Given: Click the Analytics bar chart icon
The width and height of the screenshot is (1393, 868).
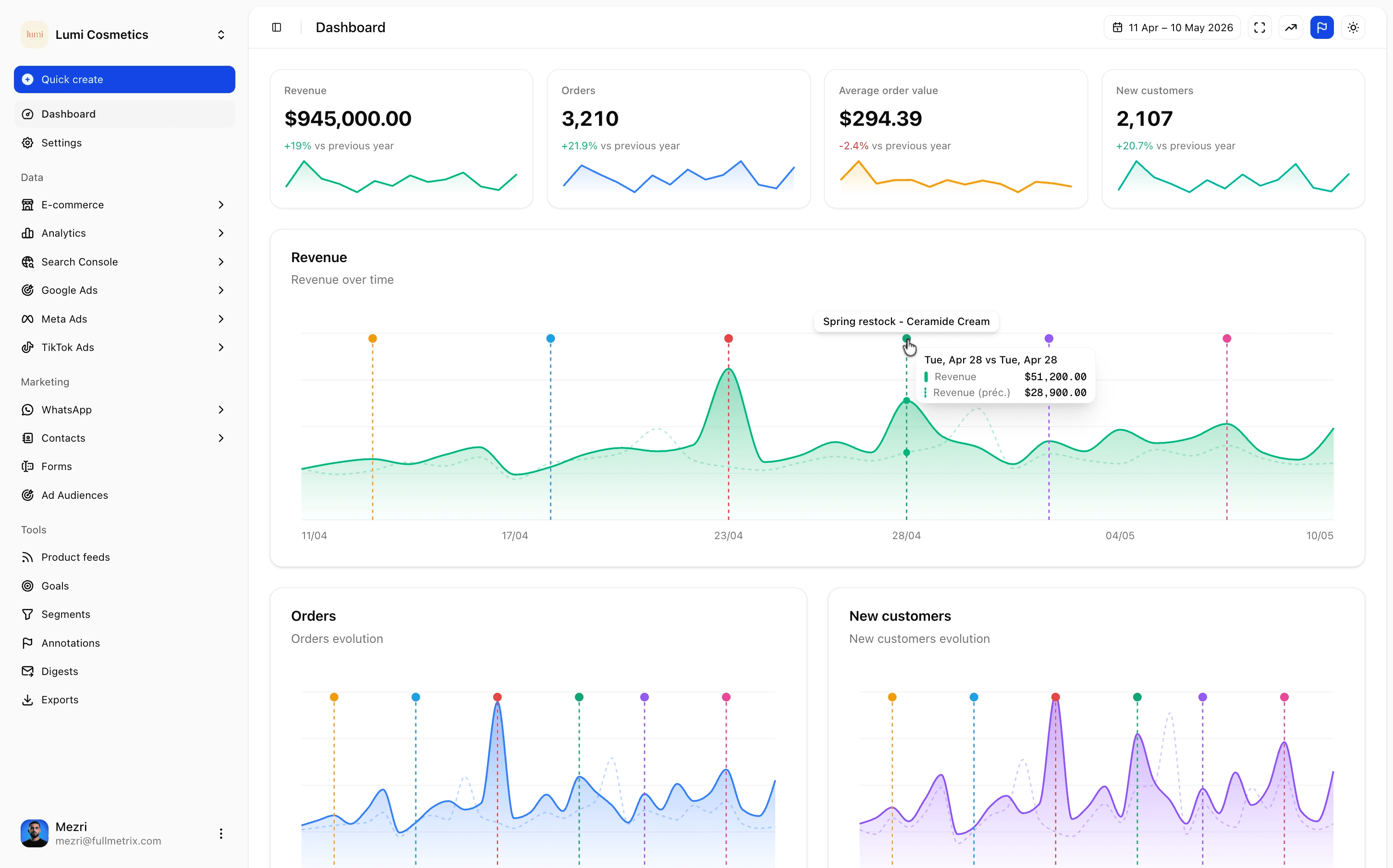Looking at the screenshot, I should [x=27, y=233].
